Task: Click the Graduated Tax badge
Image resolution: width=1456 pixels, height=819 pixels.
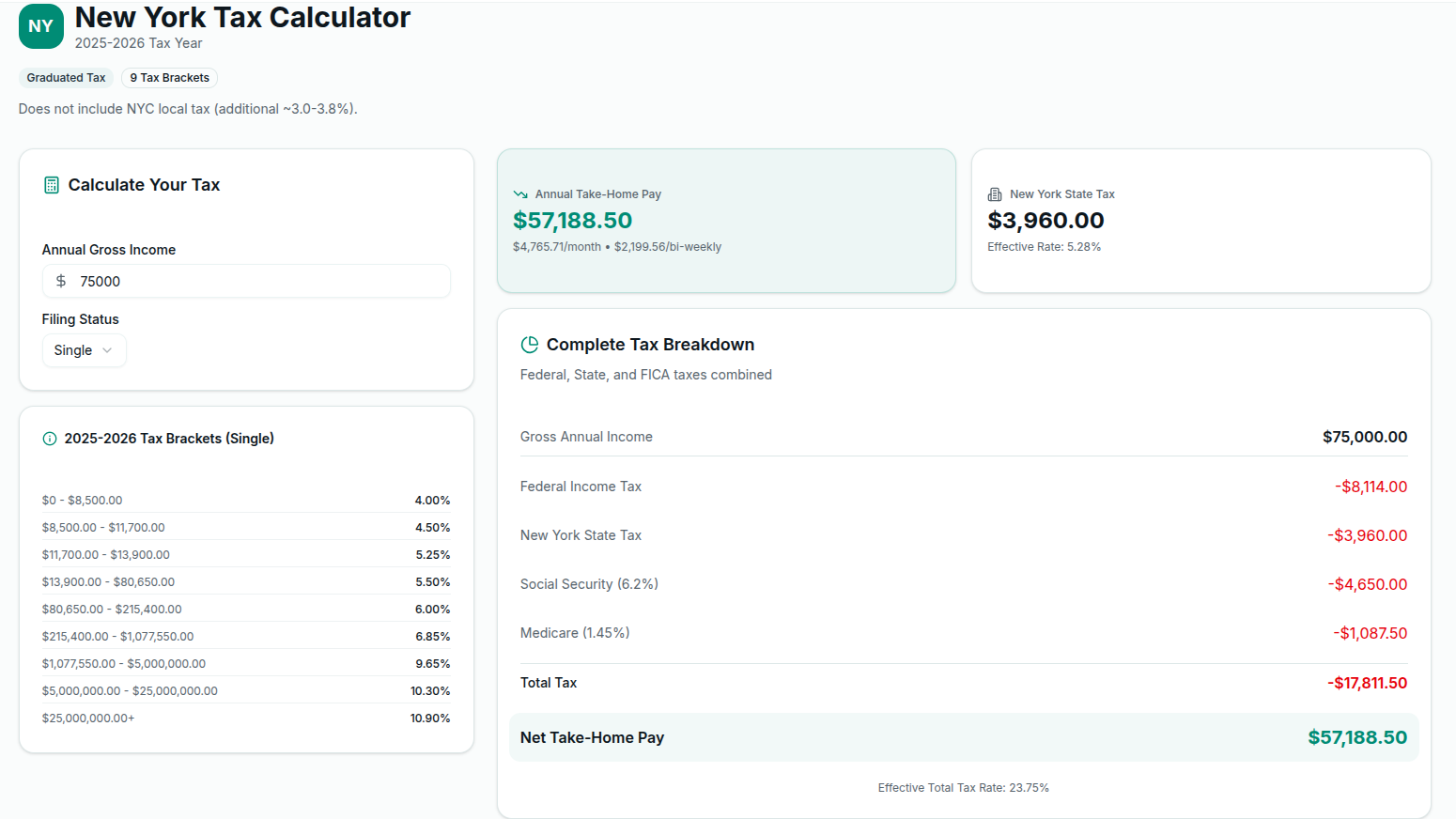Action: coord(66,78)
